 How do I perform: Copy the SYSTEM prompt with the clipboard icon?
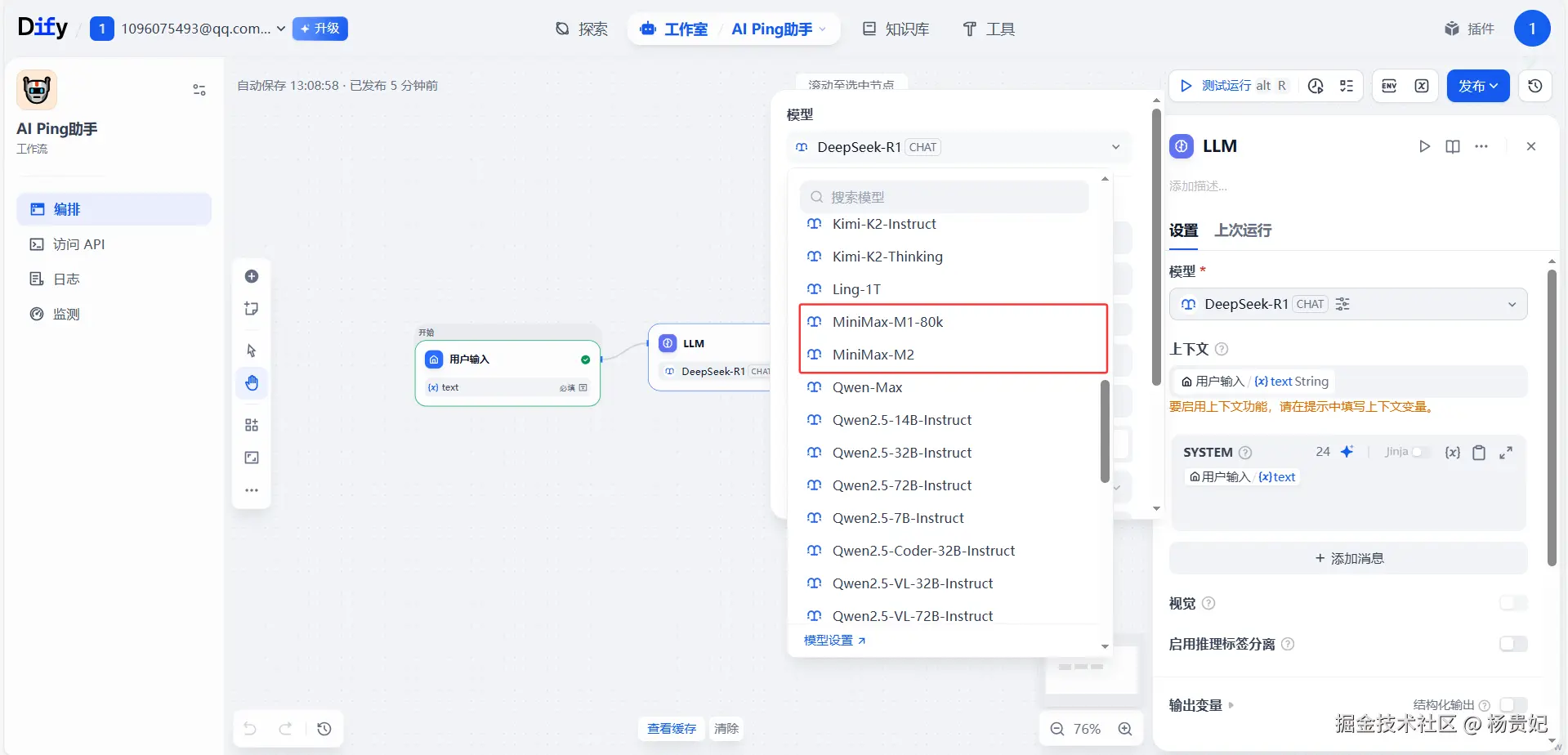(x=1479, y=452)
